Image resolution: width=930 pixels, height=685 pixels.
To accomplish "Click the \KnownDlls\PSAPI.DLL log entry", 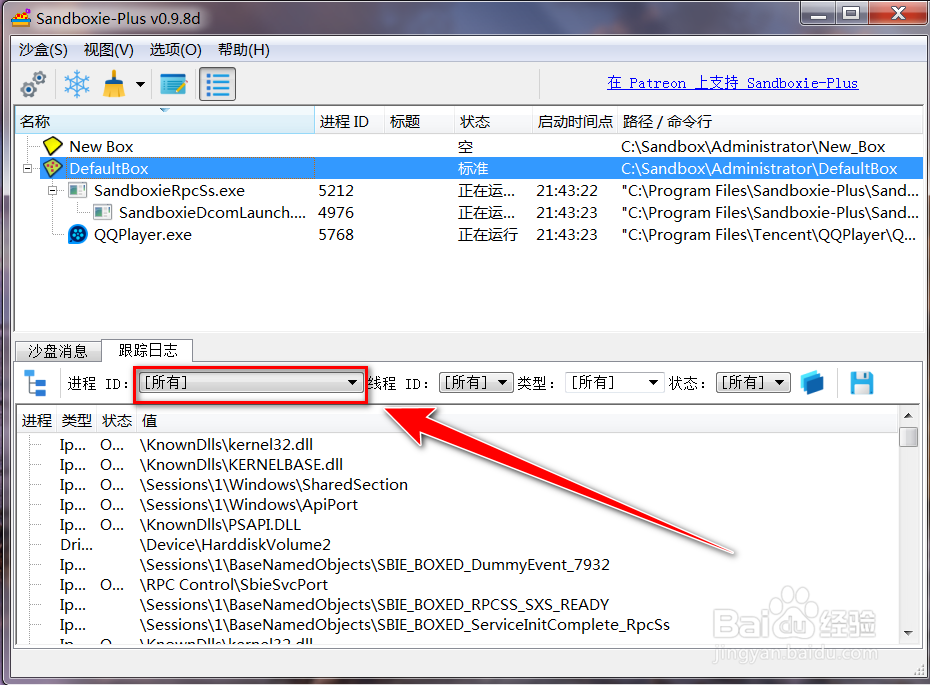I will tap(220, 525).
